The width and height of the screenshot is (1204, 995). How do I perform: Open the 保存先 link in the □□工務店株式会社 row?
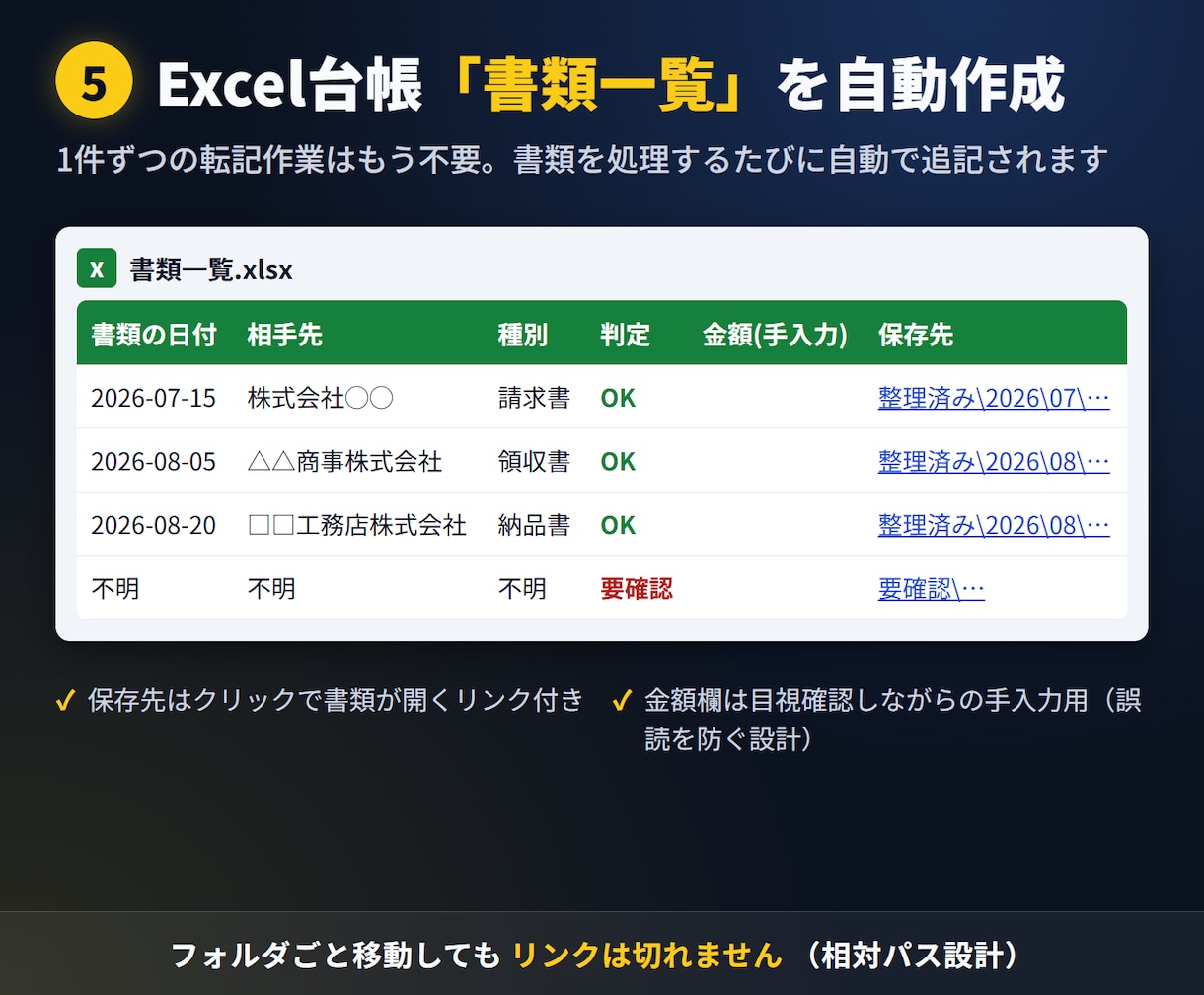[x=994, y=525]
